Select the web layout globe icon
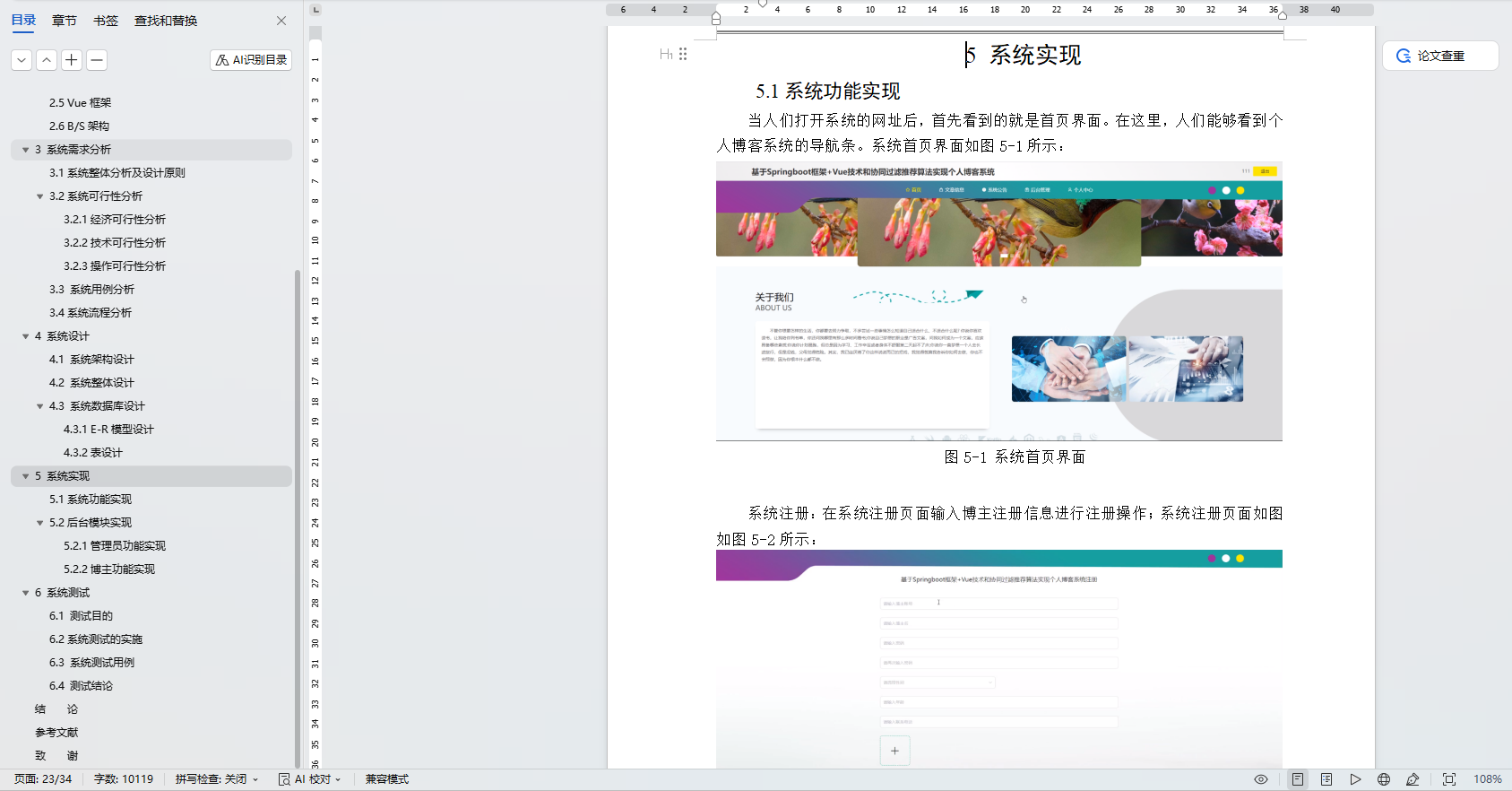Image resolution: width=1512 pixels, height=791 pixels. (1384, 779)
